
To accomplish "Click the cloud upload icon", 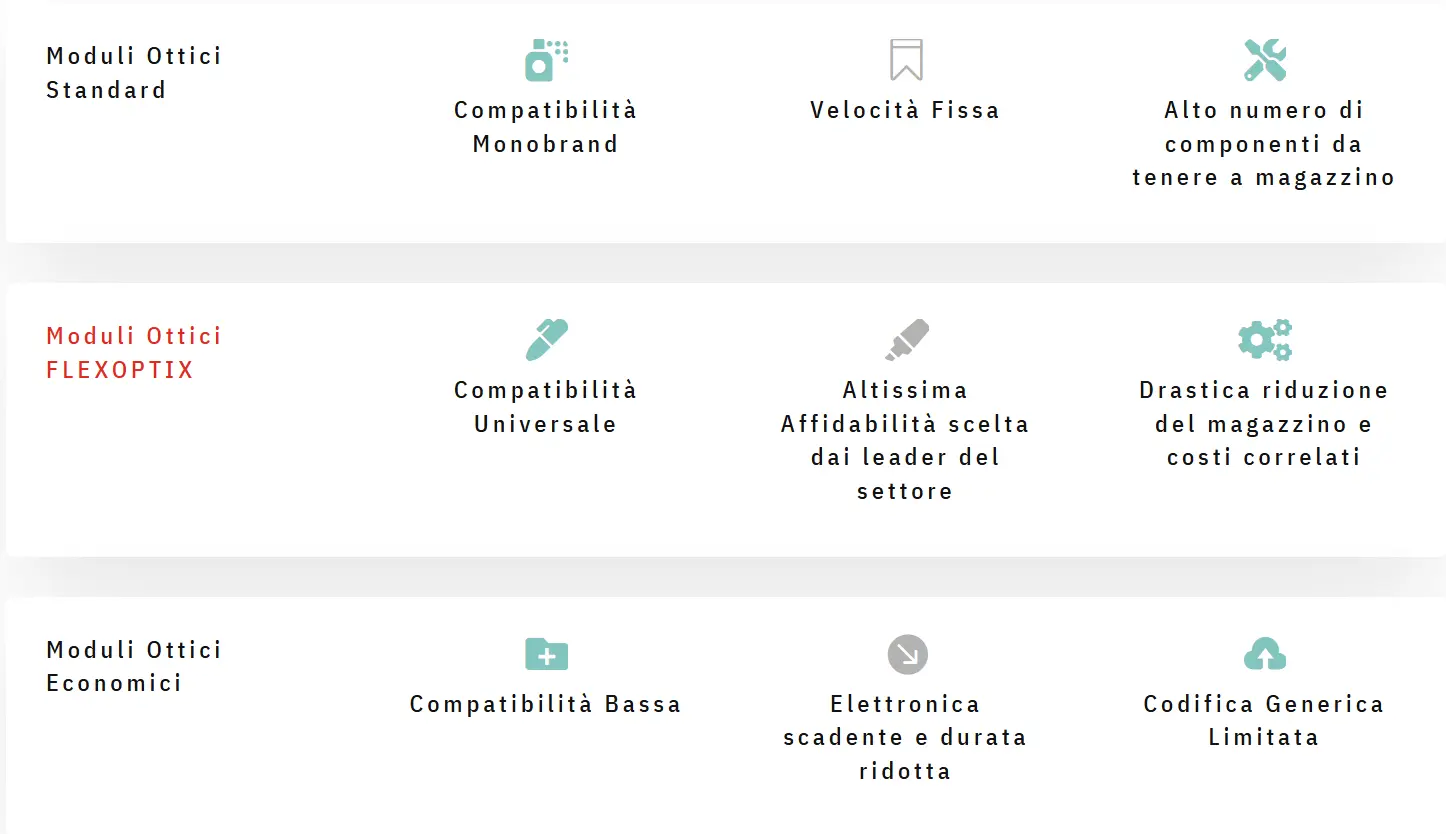I will (x=1265, y=654).
